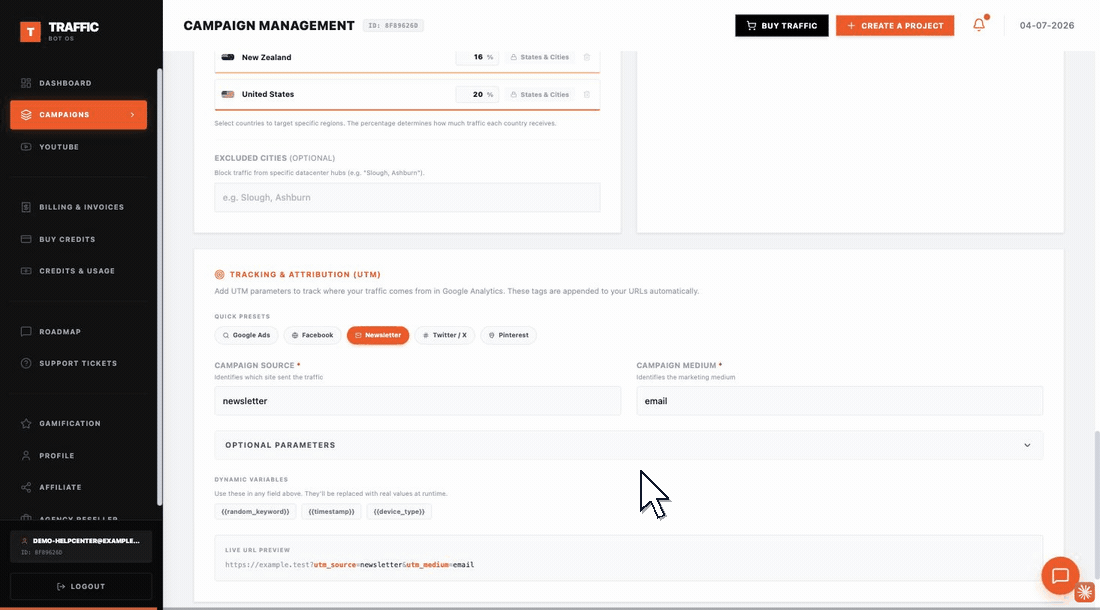This screenshot has height=610, width=1100.
Task: Click the Tracking & Attribution target icon
Action: [x=220, y=275]
